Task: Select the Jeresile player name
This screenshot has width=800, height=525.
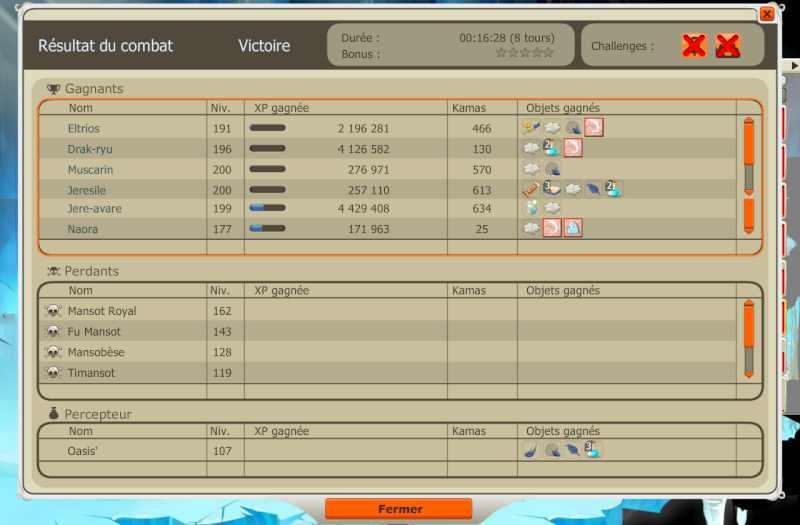Action: point(87,190)
